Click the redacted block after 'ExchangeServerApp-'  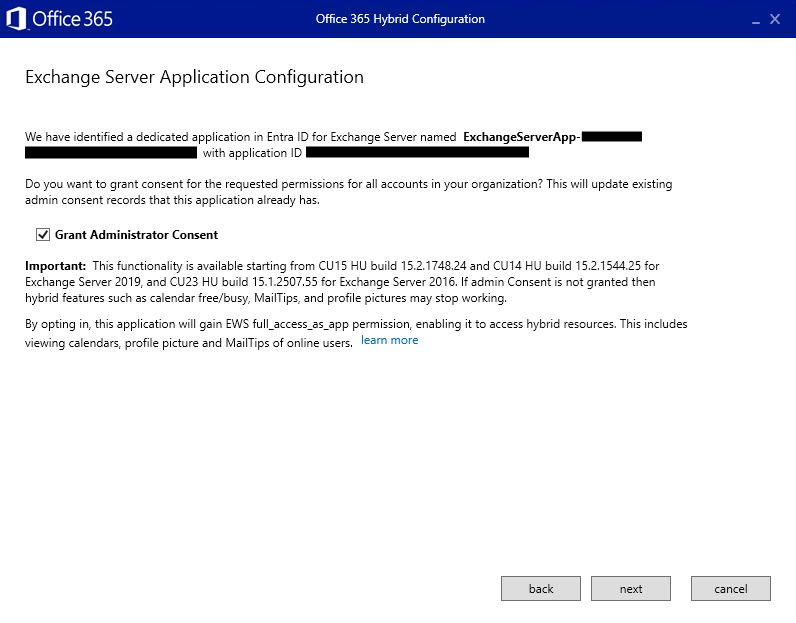pos(611,136)
